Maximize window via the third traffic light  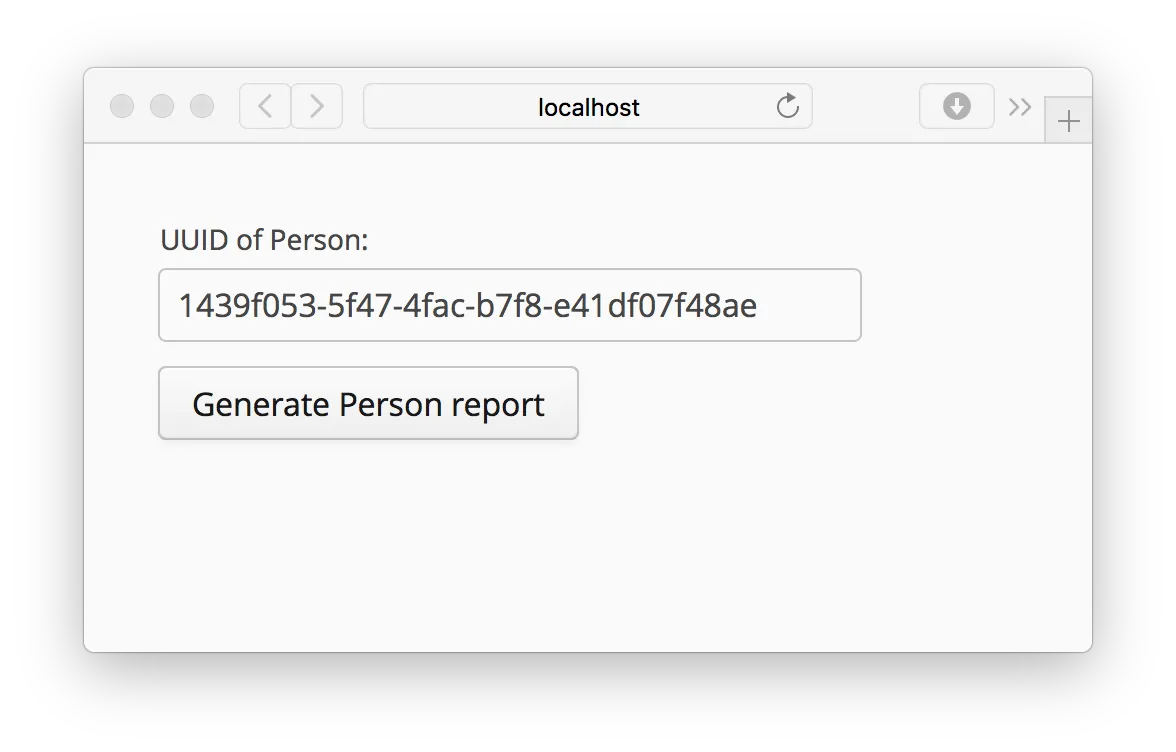202,106
